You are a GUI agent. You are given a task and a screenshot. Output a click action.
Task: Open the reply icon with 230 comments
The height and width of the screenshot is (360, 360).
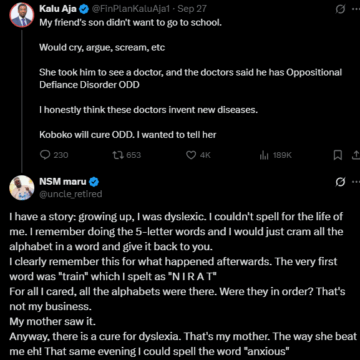click(x=45, y=155)
